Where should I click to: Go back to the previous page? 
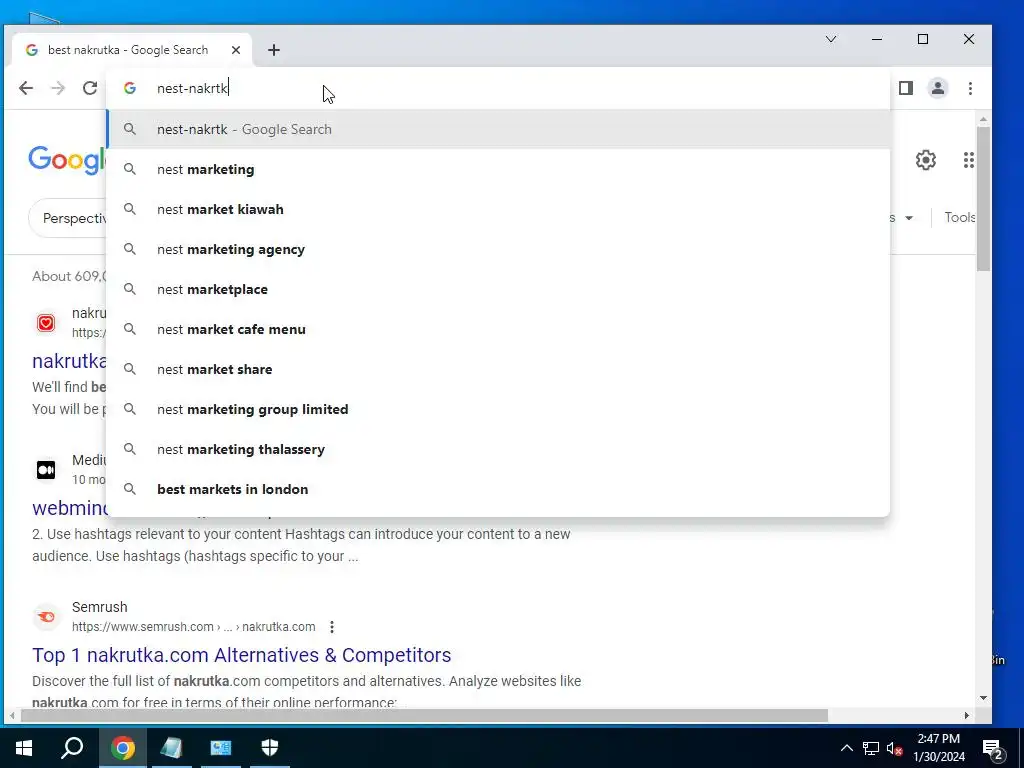click(25, 88)
